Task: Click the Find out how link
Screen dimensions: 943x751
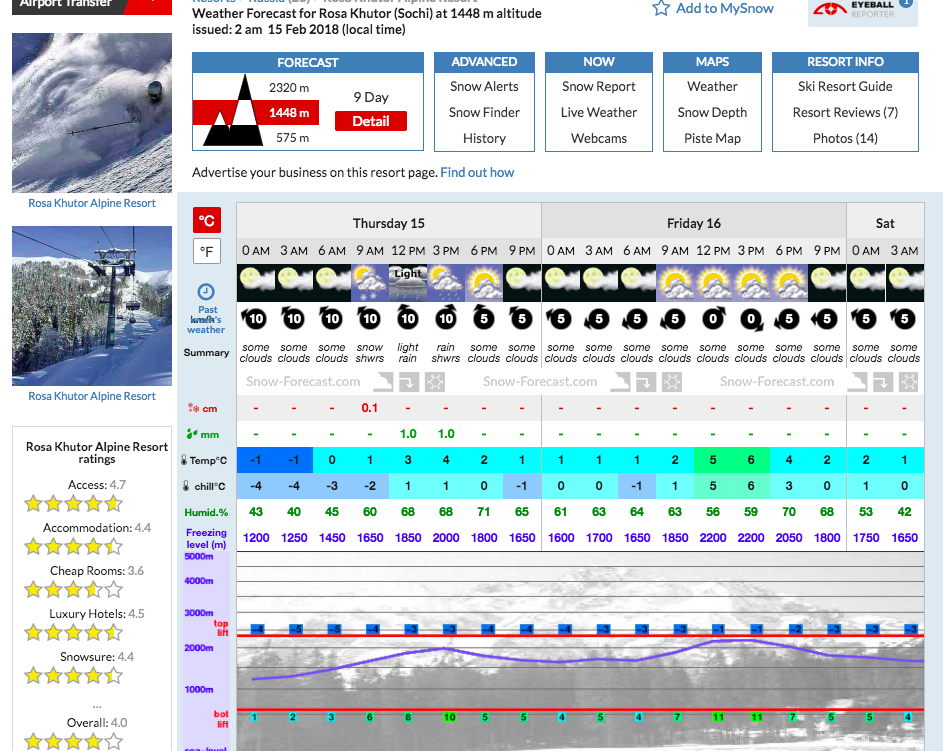Action: (x=477, y=173)
